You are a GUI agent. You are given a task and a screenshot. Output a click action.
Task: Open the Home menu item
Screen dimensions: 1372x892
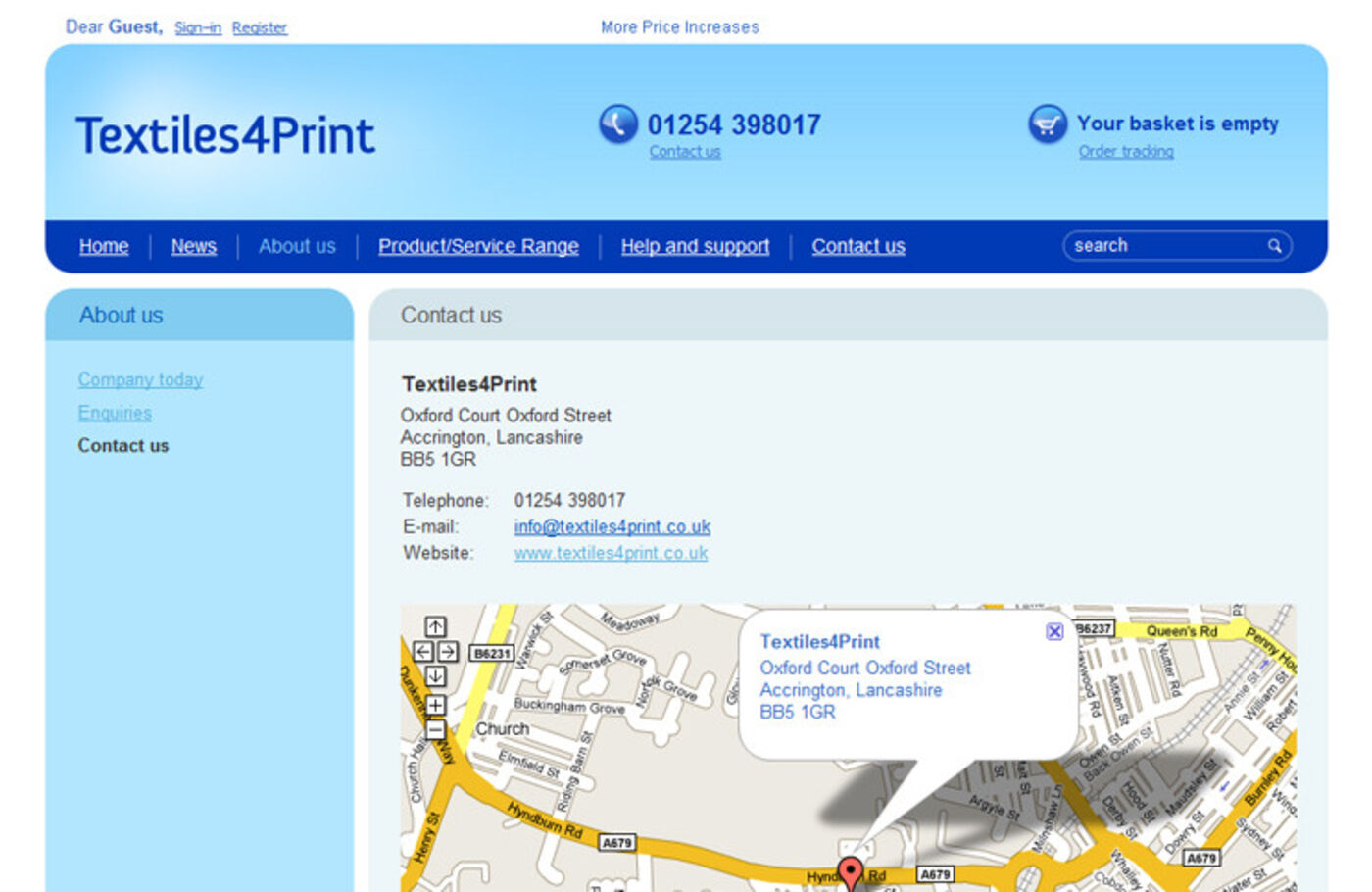point(104,246)
